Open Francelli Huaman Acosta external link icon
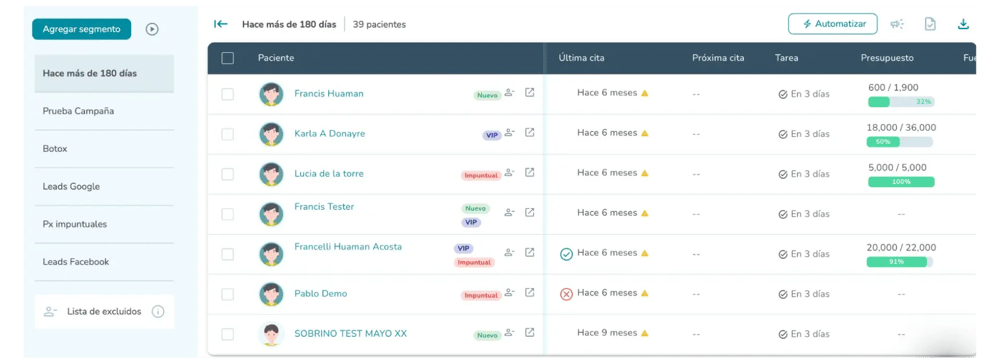The width and height of the screenshot is (1000, 364). 529,252
